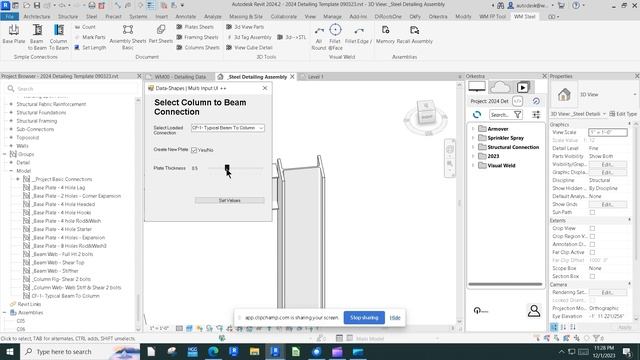Open the Windows Start menu
This screenshot has height=360, width=640.
pos(9,351)
